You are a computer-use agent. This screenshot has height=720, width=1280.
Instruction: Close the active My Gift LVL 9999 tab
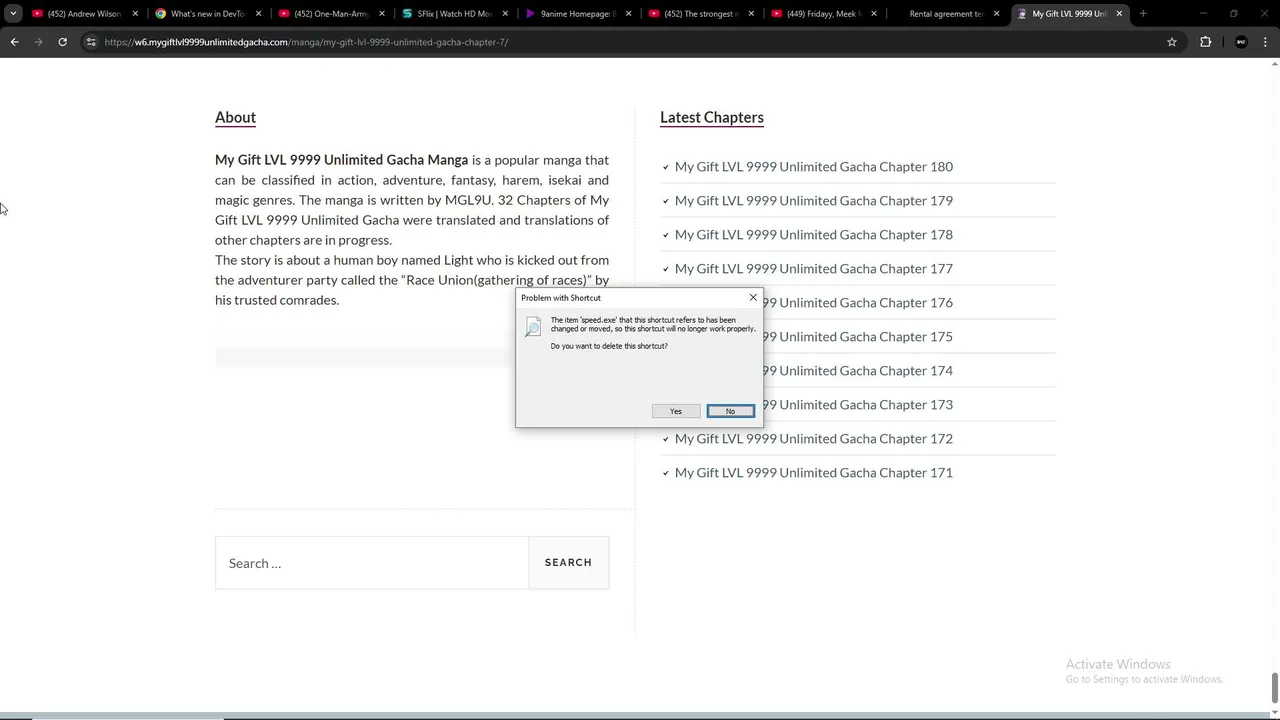pos(1119,14)
